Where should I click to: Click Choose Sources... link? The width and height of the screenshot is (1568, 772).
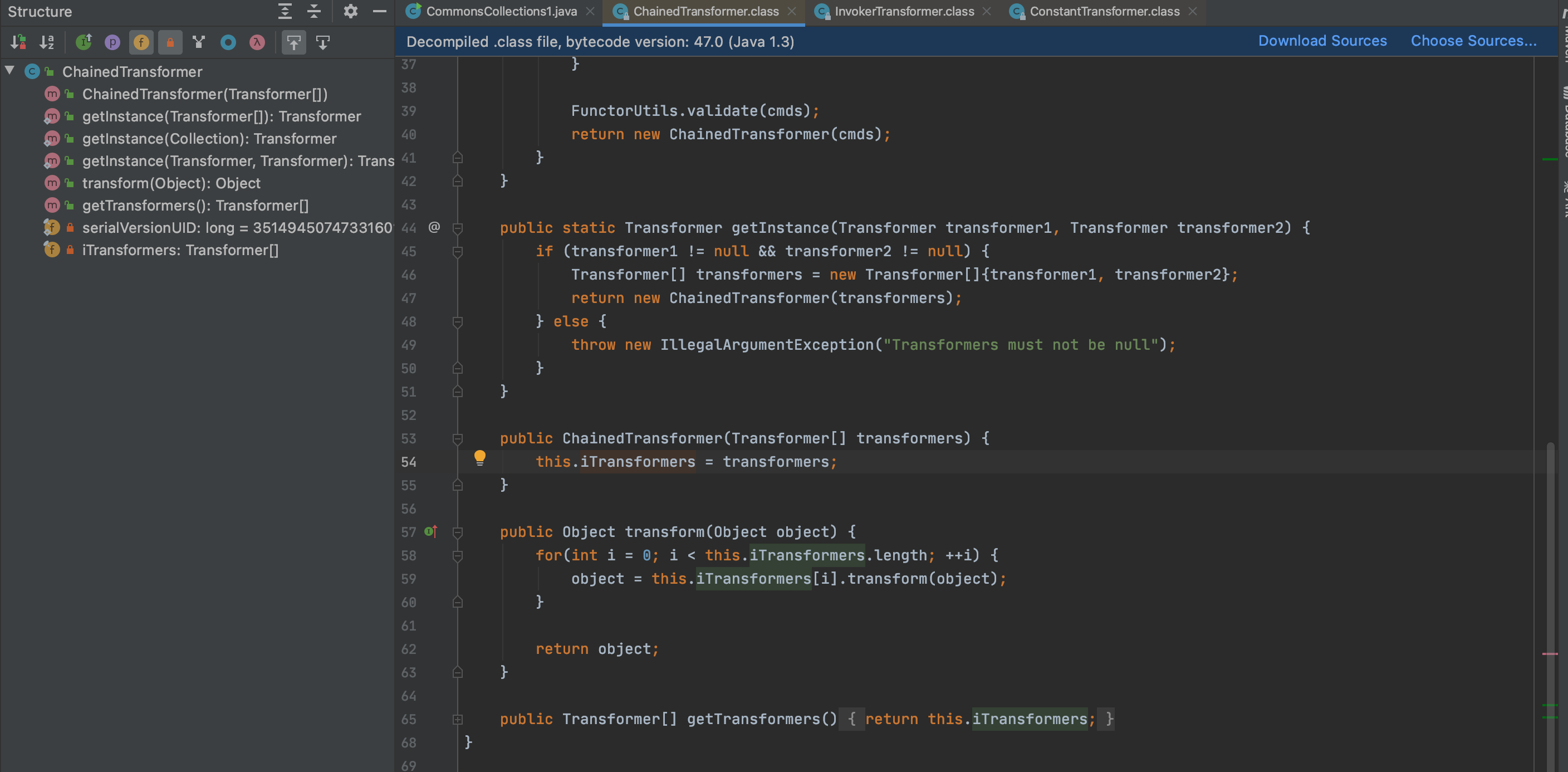(1474, 41)
